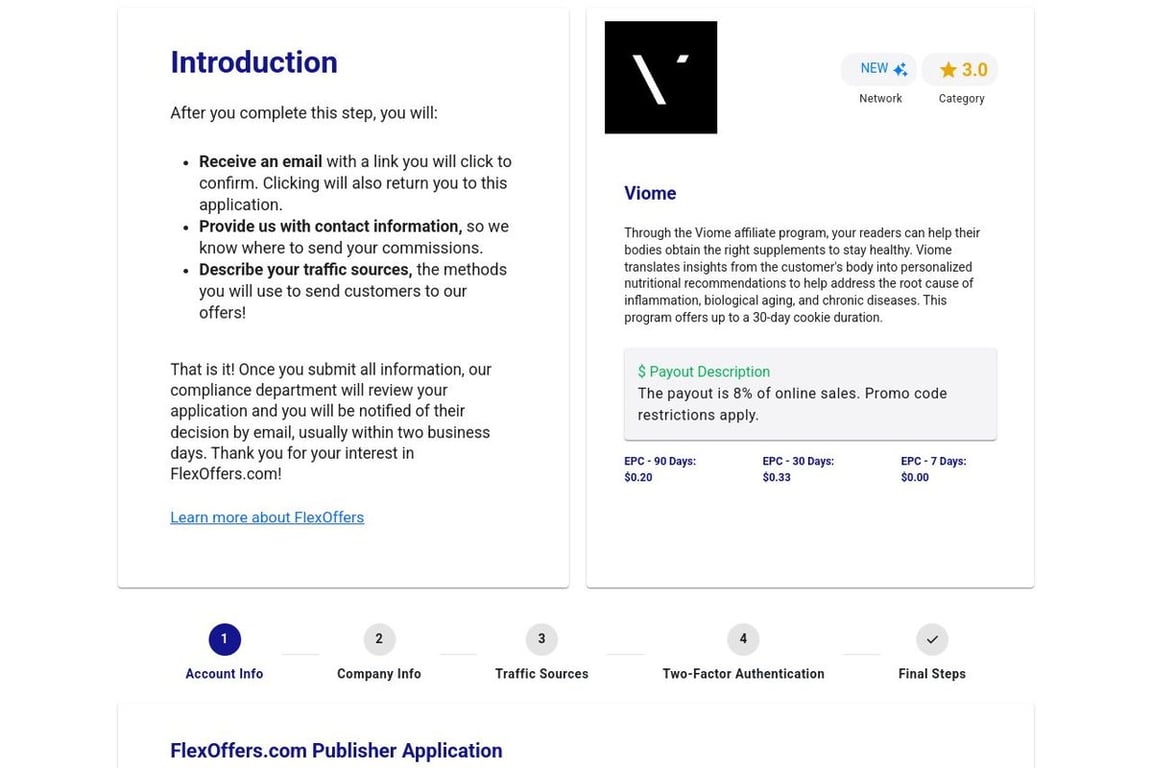The height and width of the screenshot is (768, 1152).
Task: Click the FlexOffers.com Publisher Application heading
Action: [x=336, y=750]
